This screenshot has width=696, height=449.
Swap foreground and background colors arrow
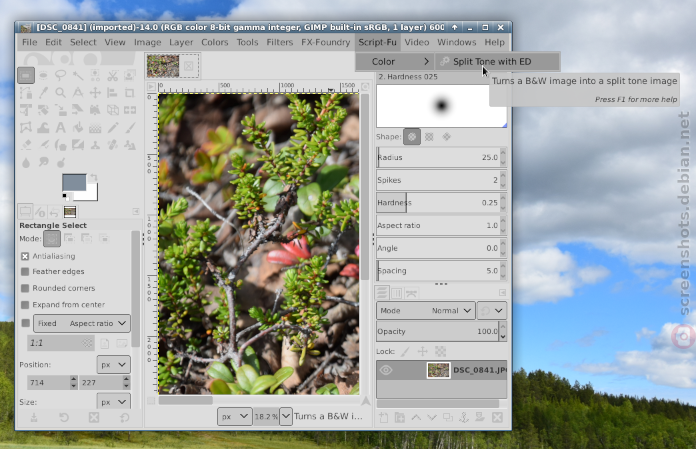tap(93, 178)
